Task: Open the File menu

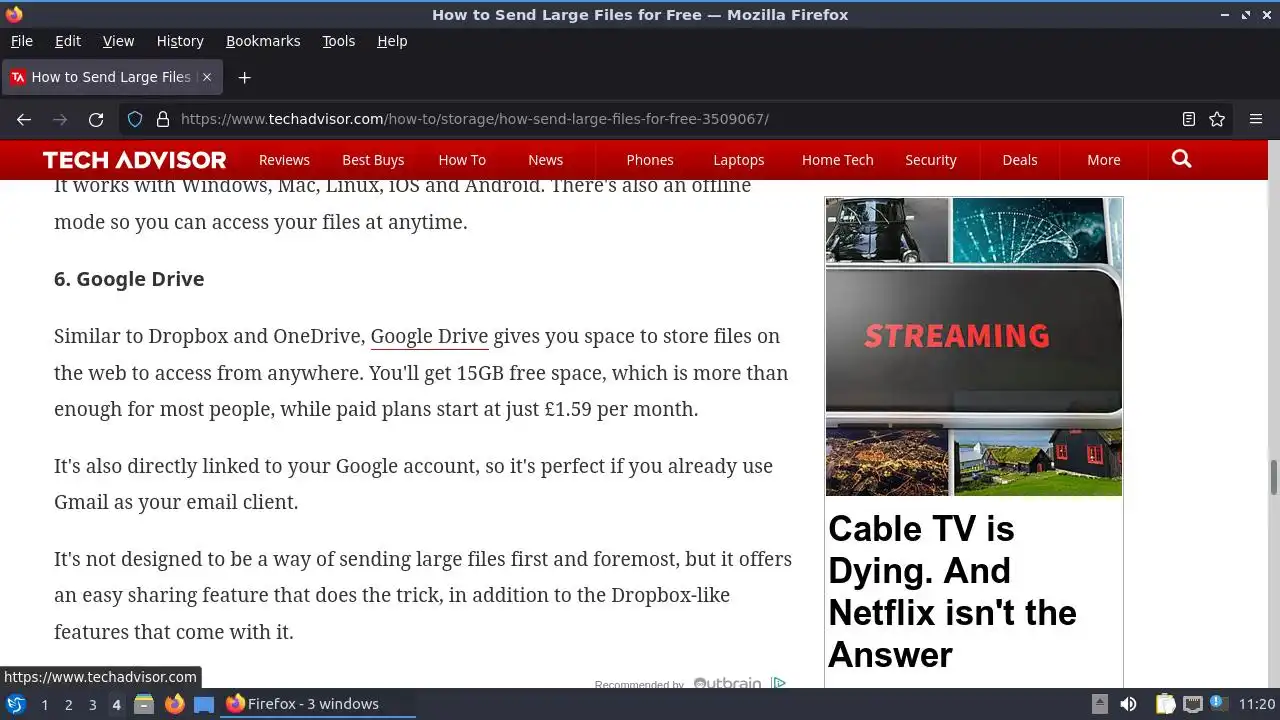Action: click(x=22, y=41)
